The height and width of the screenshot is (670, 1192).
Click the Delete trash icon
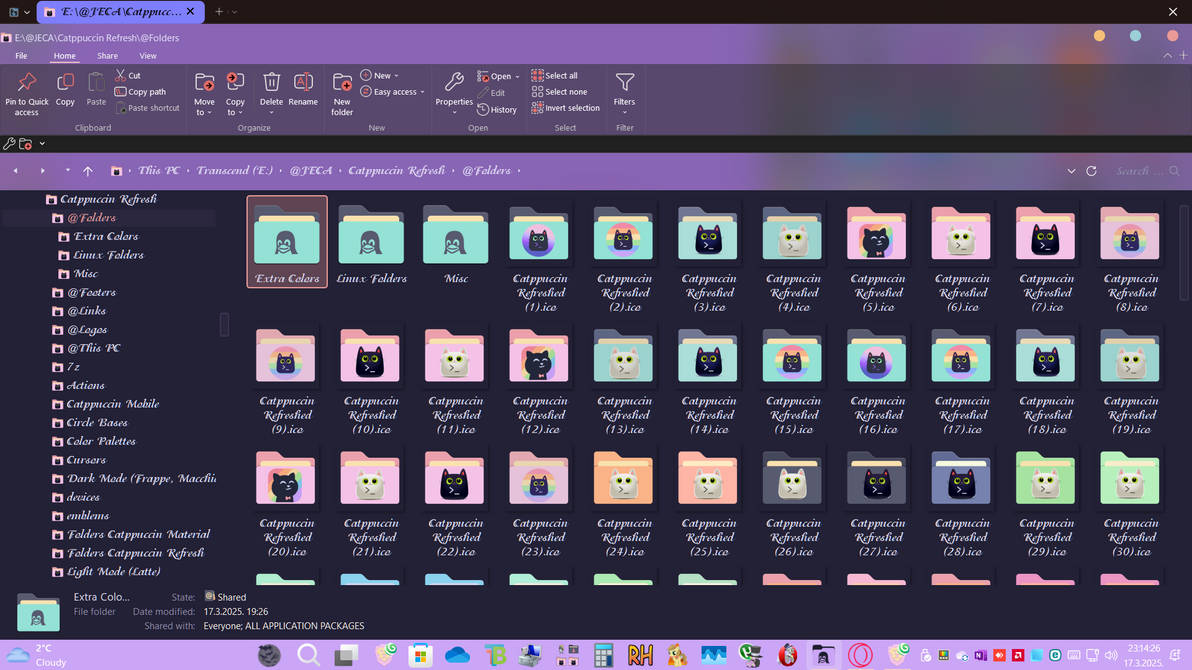click(x=271, y=84)
